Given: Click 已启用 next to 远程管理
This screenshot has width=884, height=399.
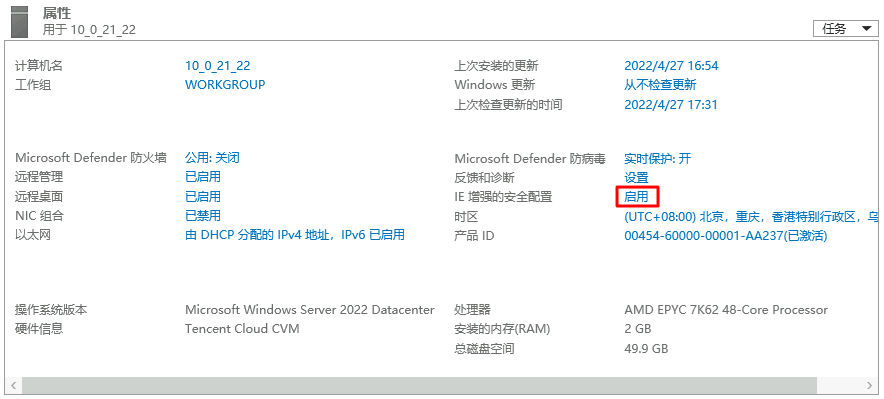Looking at the screenshot, I should (203, 177).
